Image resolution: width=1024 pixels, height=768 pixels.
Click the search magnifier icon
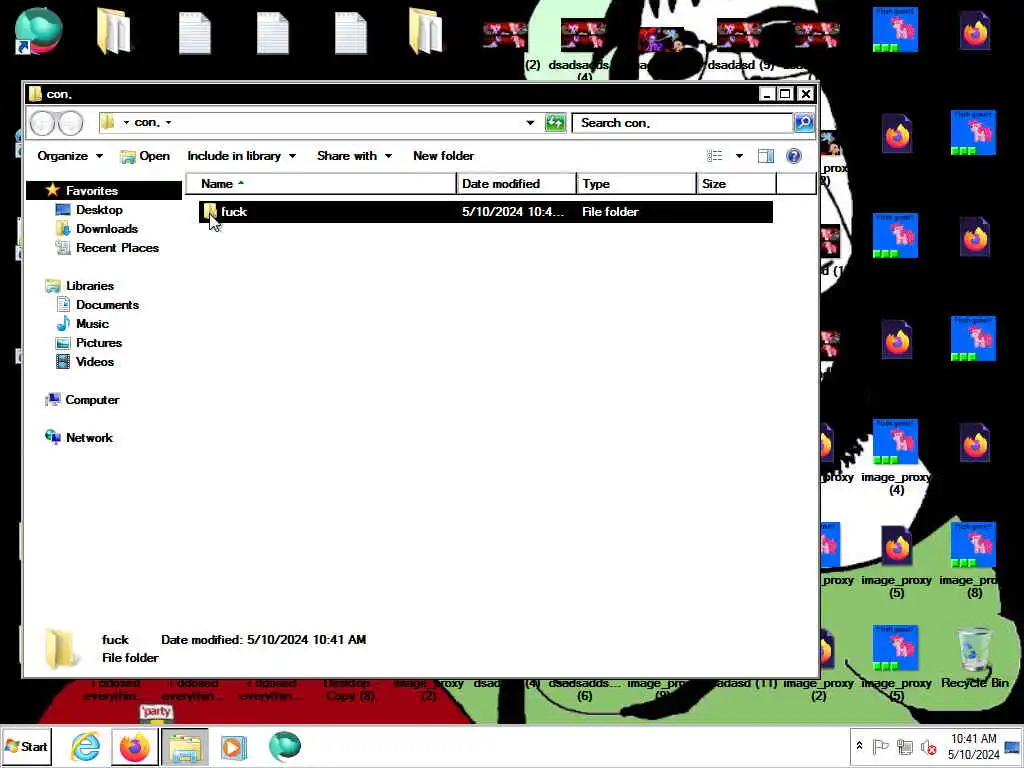pos(804,123)
